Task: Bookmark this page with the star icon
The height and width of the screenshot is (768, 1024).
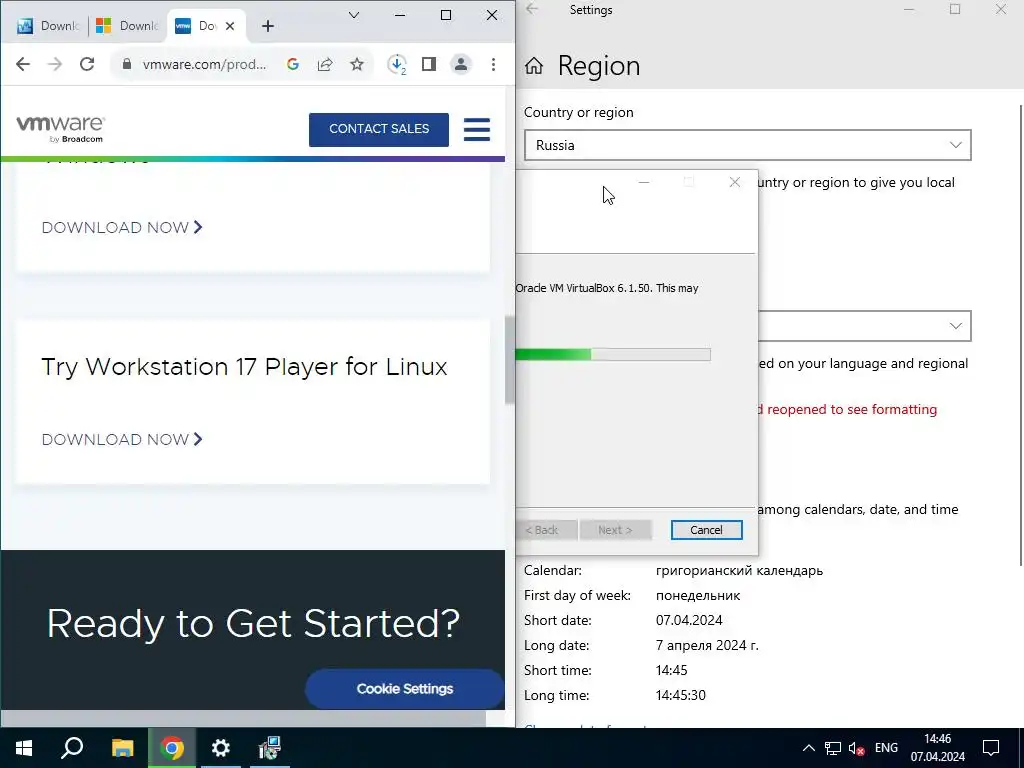Action: [x=357, y=64]
